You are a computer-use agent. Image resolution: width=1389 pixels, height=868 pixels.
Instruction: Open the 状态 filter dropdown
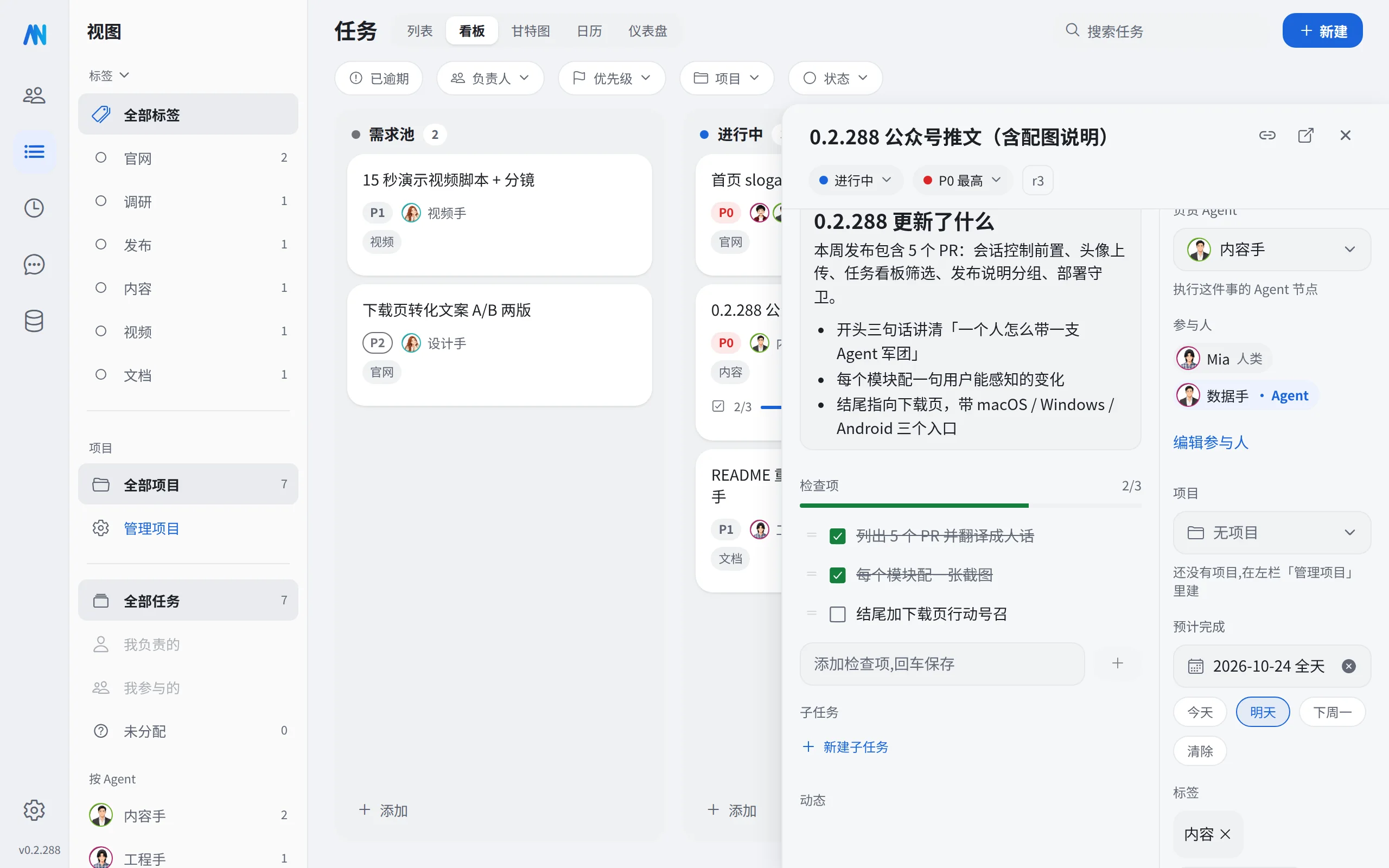835,78
